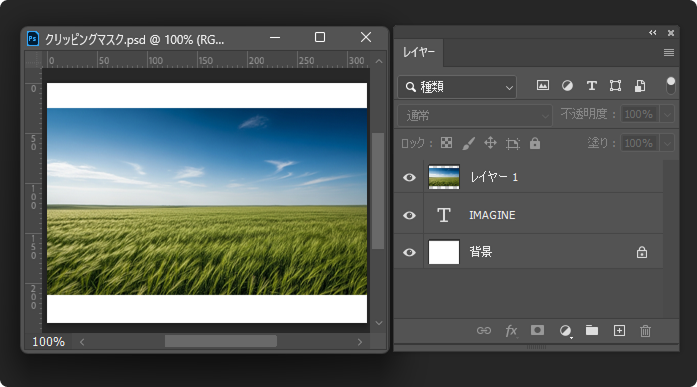Expand the 不透明度 opacity slider arrow
The image size is (697, 387).
(667, 115)
